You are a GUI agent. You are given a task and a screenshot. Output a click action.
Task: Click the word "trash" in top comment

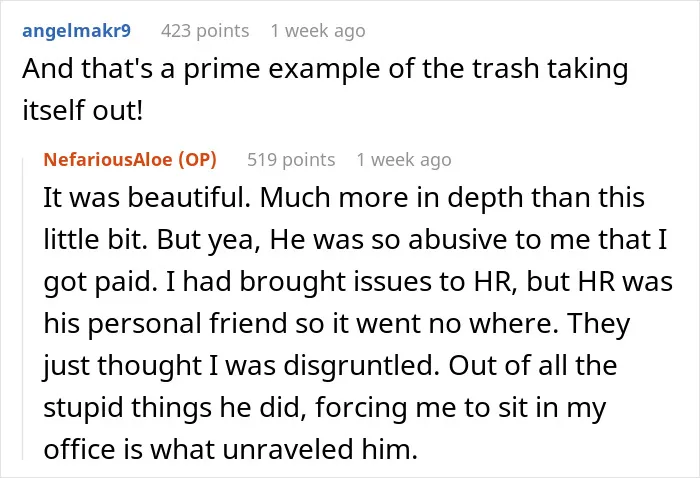point(505,69)
